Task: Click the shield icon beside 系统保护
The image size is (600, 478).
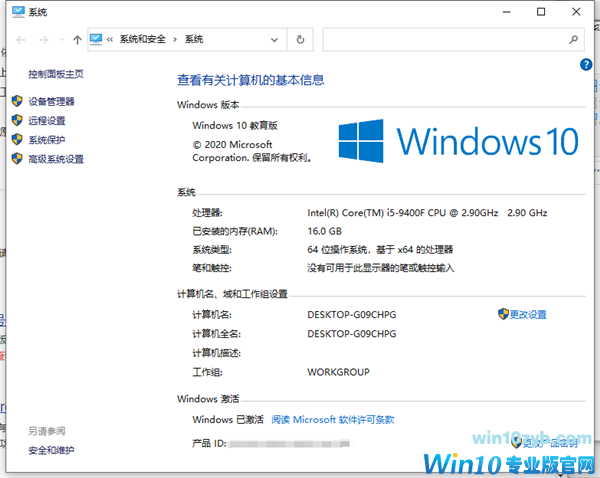Action: tap(17, 139)
